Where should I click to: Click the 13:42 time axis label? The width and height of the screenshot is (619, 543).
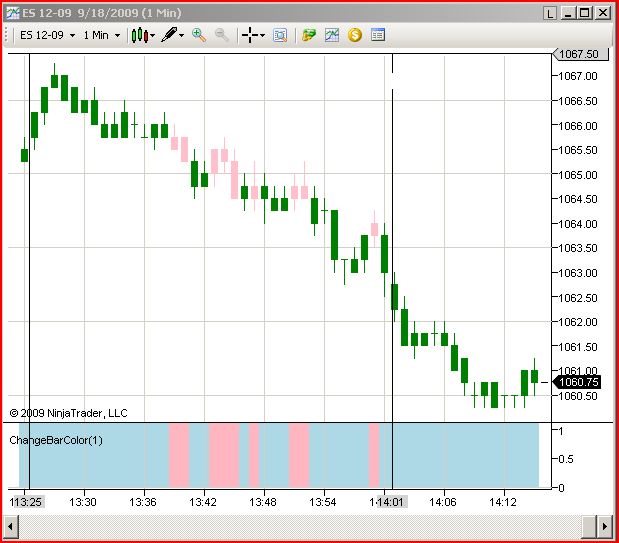[203, 502]
